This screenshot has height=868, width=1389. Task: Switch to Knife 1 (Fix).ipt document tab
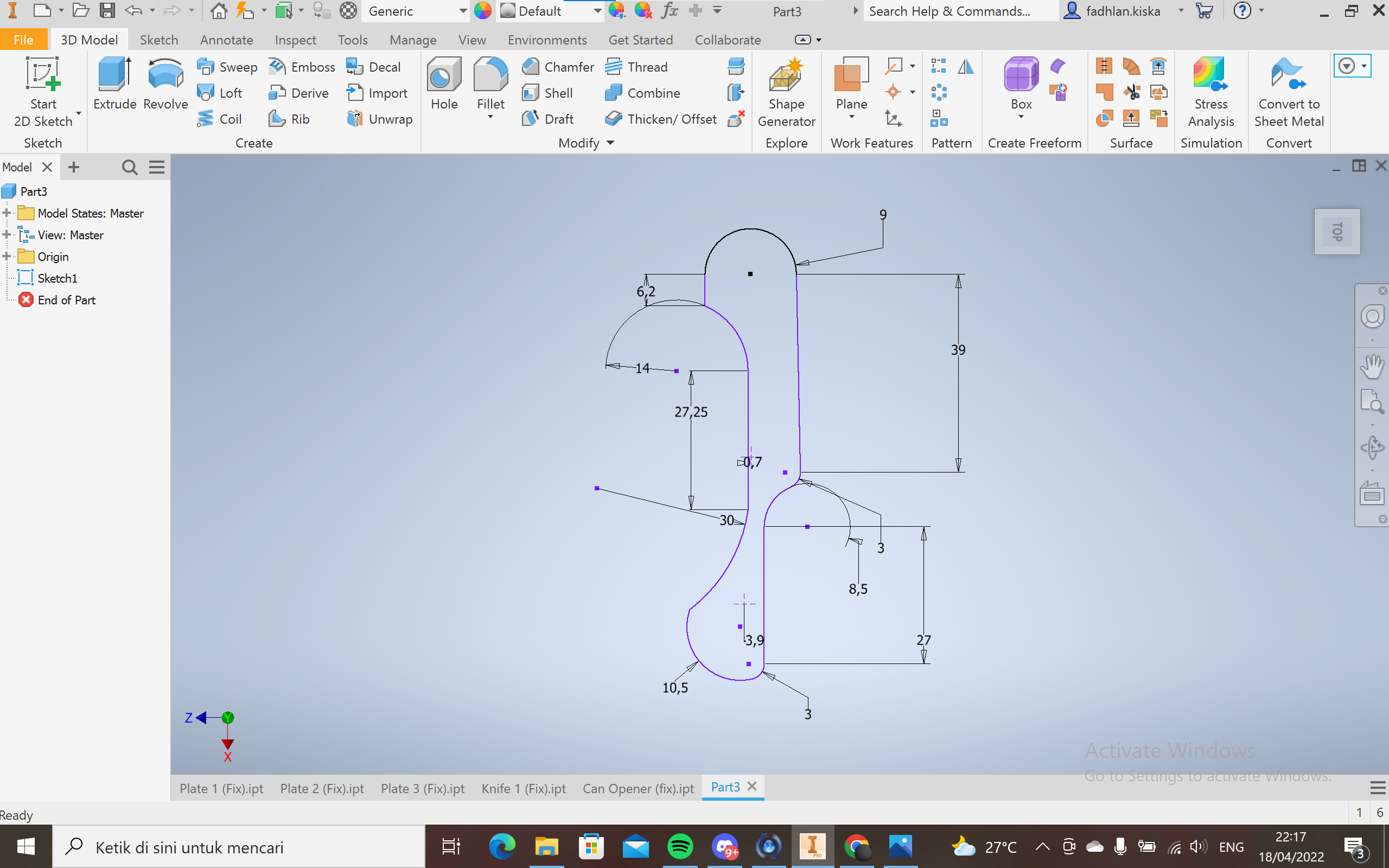(524, 788)
